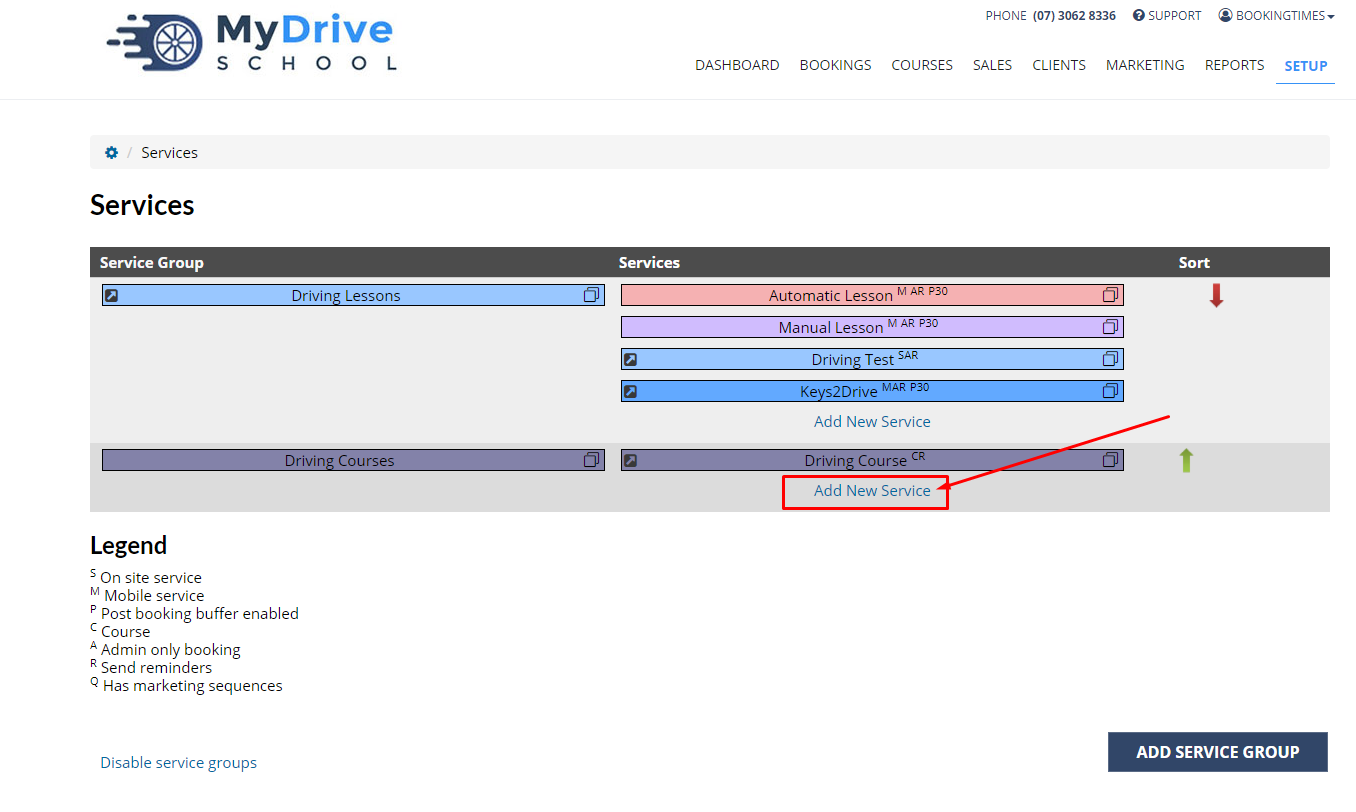This screenshot has height=812, width=1356.
Task: Copy the Driving Courses service group
Action: click(592, 460)
